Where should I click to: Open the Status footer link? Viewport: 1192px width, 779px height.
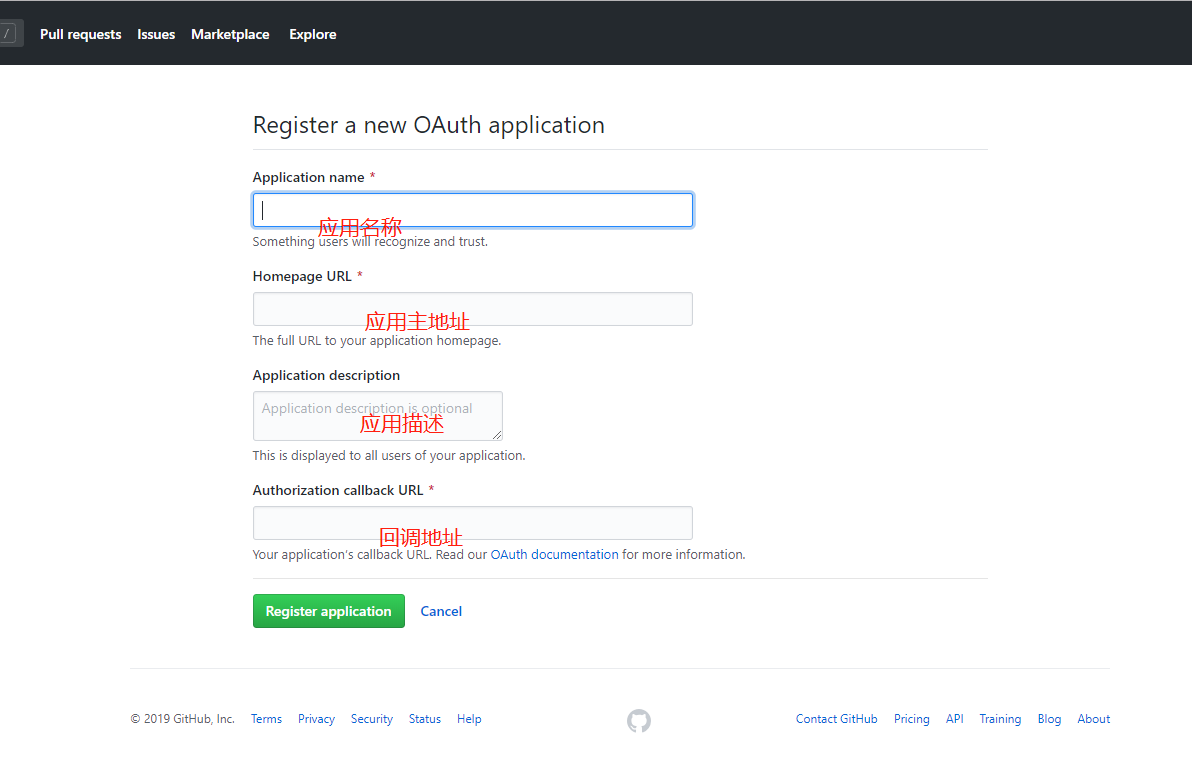click(424, 719)
